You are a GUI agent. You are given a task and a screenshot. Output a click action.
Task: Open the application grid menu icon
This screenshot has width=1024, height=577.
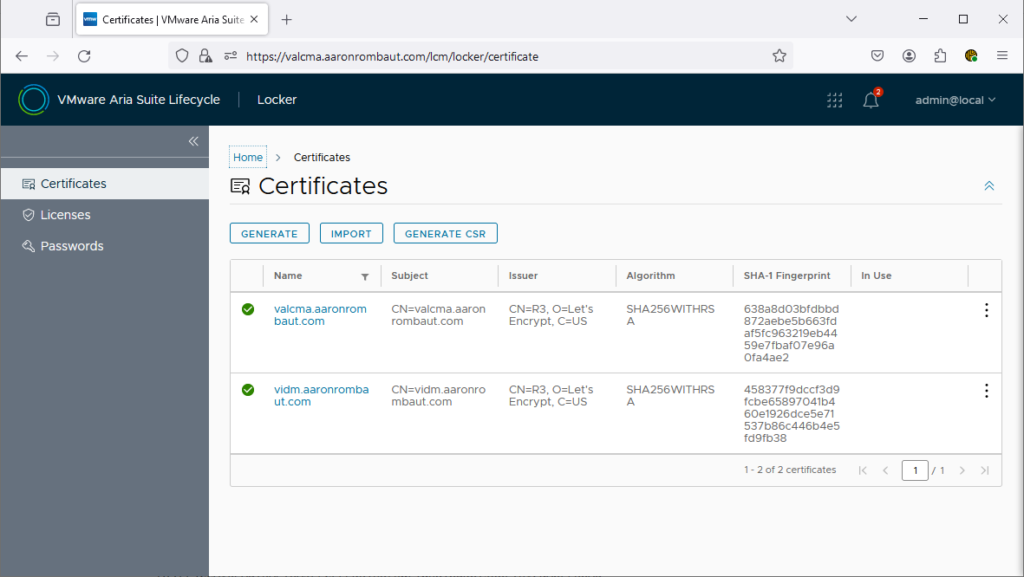click(834, 100)
